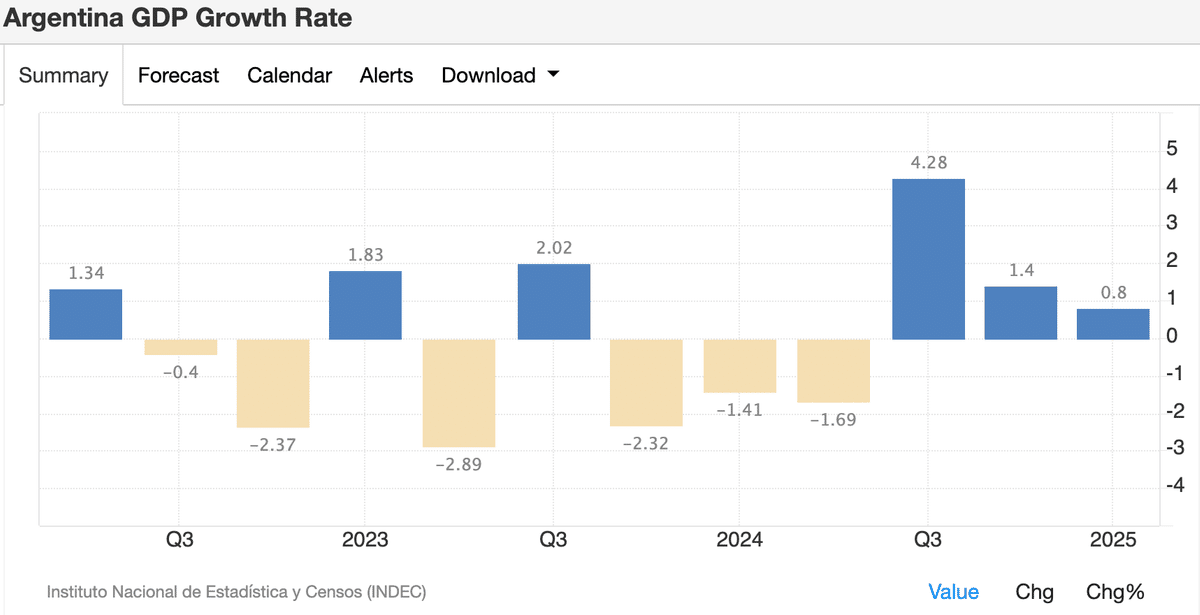Click the bar labeled -1.69
Image resolution: width=1200 pixels, height=615 pixels.
[x=833, y=371]
